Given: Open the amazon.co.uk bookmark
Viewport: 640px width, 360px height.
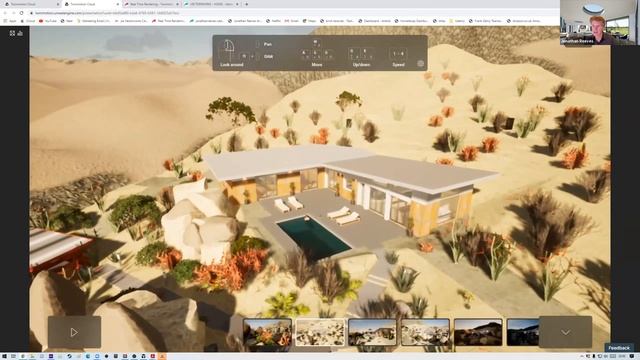Looking at the screenshot, I should coord(525,21).
